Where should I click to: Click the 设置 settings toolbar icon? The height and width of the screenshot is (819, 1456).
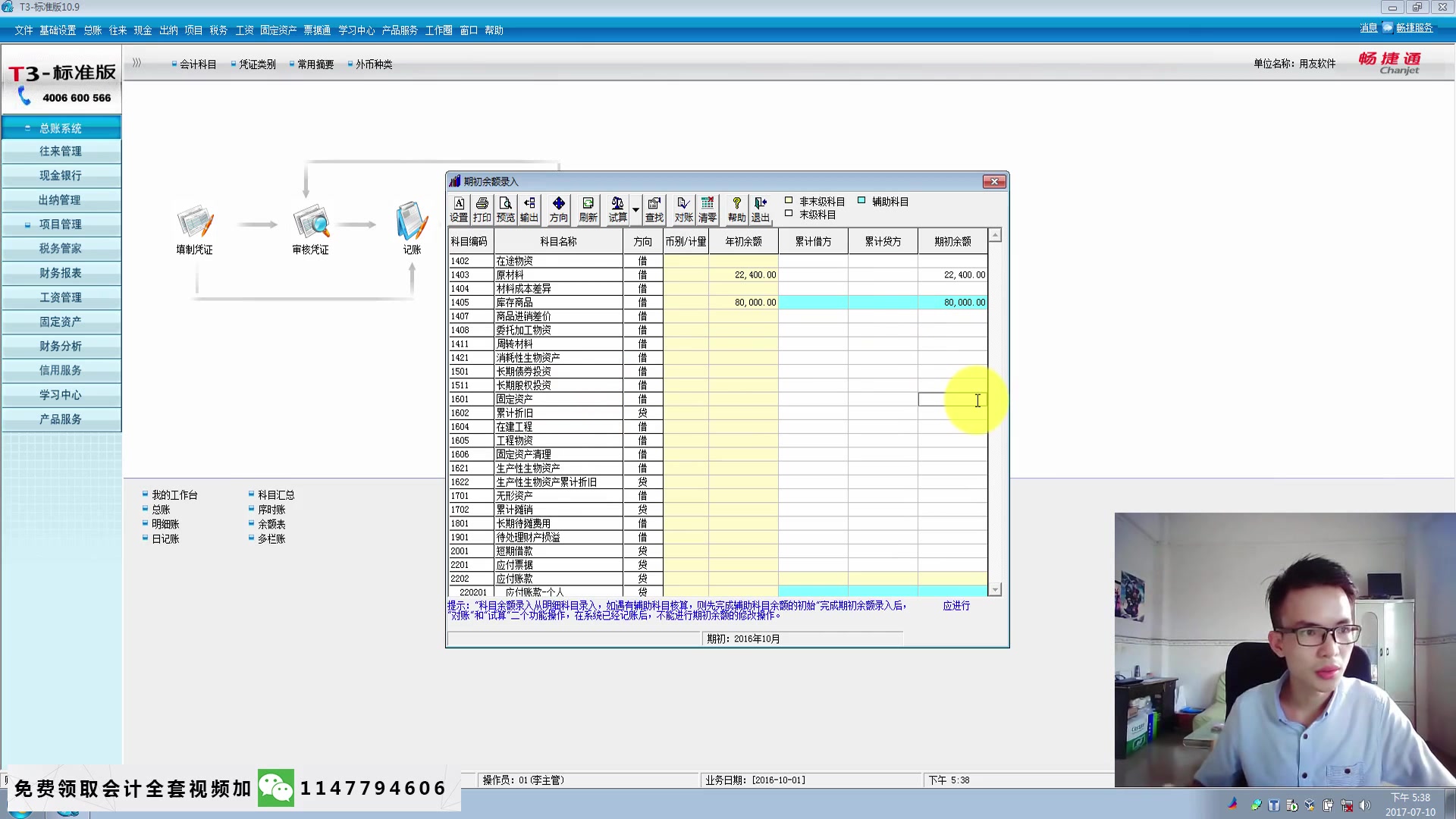point(459,209)
